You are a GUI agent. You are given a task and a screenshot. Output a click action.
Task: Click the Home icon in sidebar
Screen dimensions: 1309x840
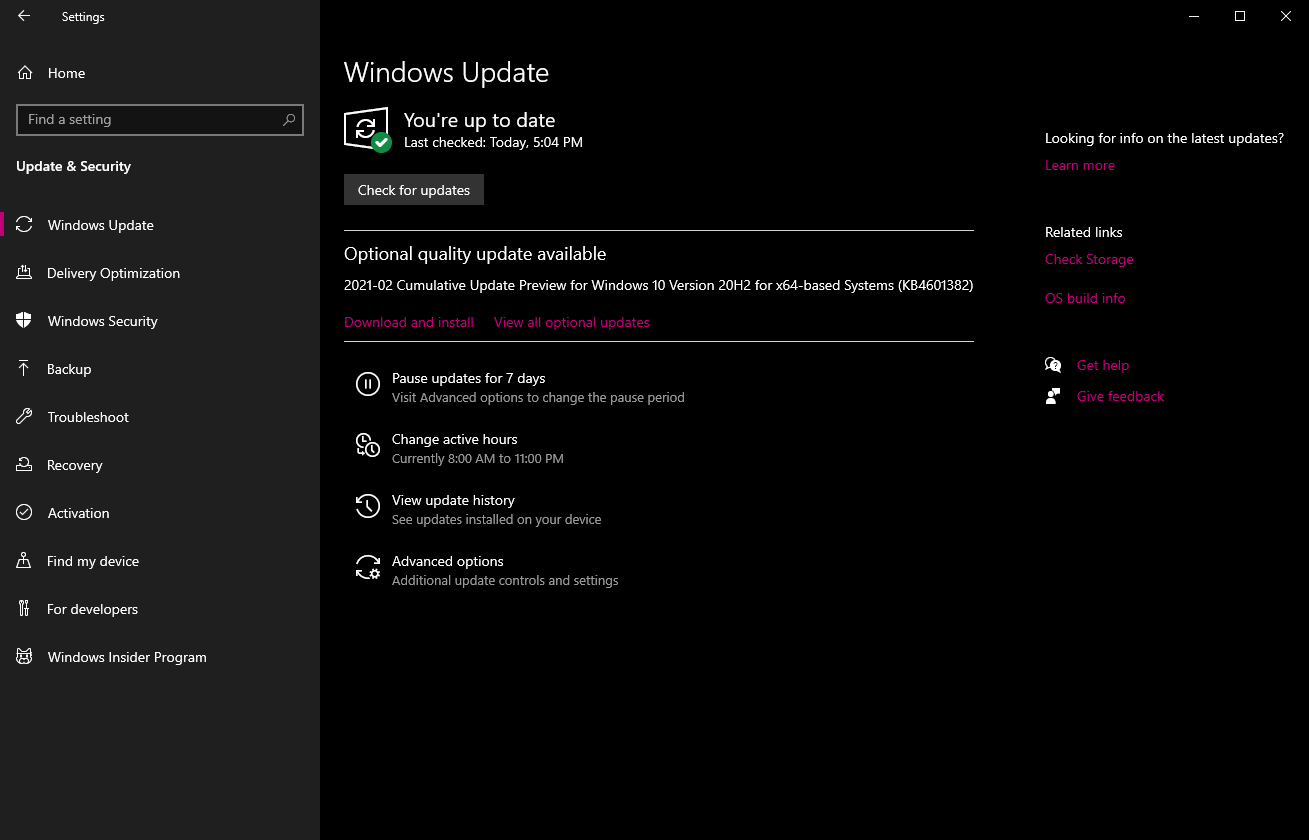tap(25, 73)
